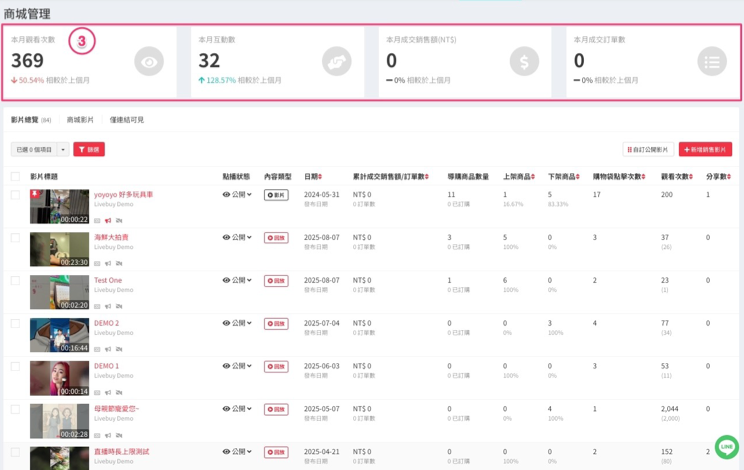Image resolution: width=744 pixels, height=470 pixels.
Task: Click the eye icon in 本月觀看次數 card
Action: coord(149,62)
